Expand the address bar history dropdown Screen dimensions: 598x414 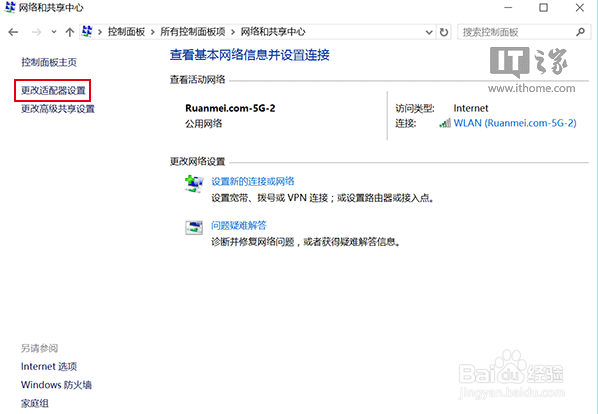click(429, 32)
